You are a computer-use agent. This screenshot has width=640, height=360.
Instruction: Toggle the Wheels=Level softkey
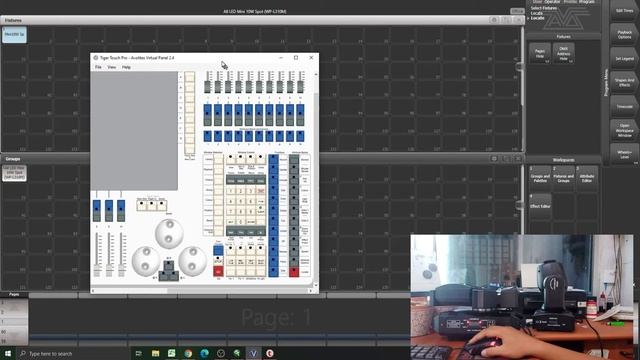624,154
